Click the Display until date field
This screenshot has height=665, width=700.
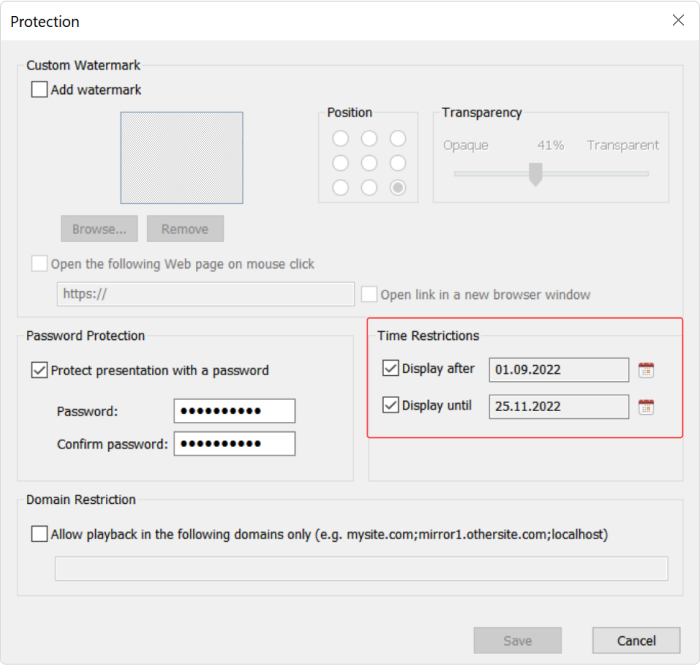point(559,406)
